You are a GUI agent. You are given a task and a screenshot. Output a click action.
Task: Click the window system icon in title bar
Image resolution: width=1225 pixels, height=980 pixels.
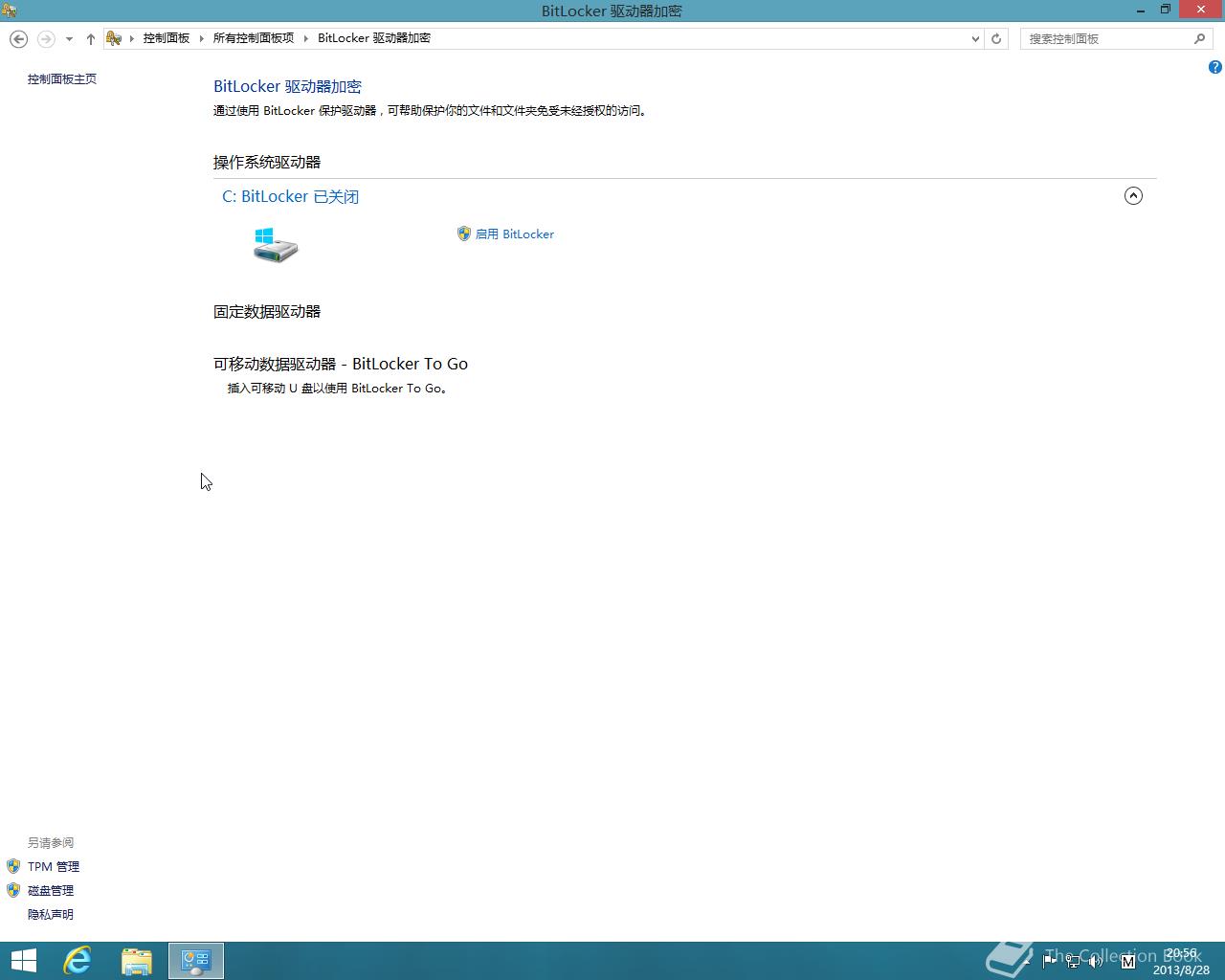[x=9, y=11]
